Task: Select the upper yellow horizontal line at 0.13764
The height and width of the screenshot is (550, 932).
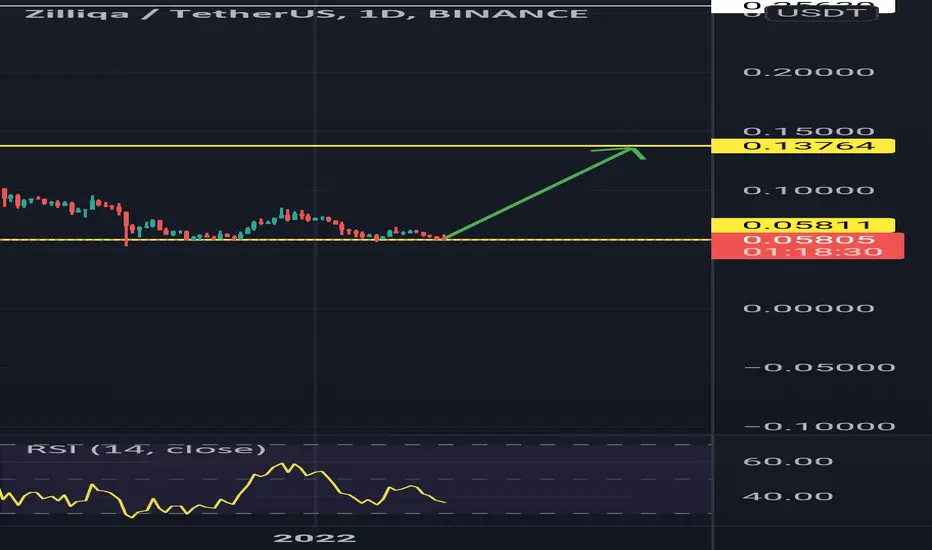Action: (355, 146)
